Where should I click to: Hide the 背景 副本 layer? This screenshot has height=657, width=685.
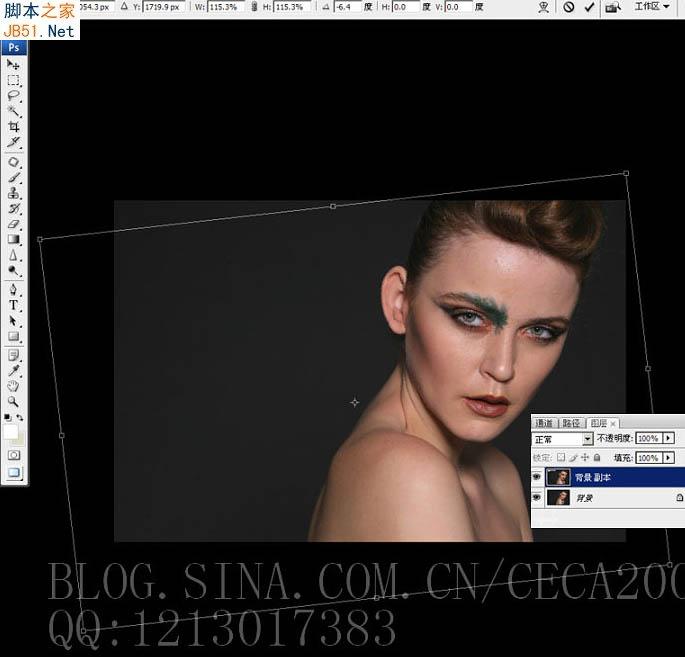tap(537, 477)
